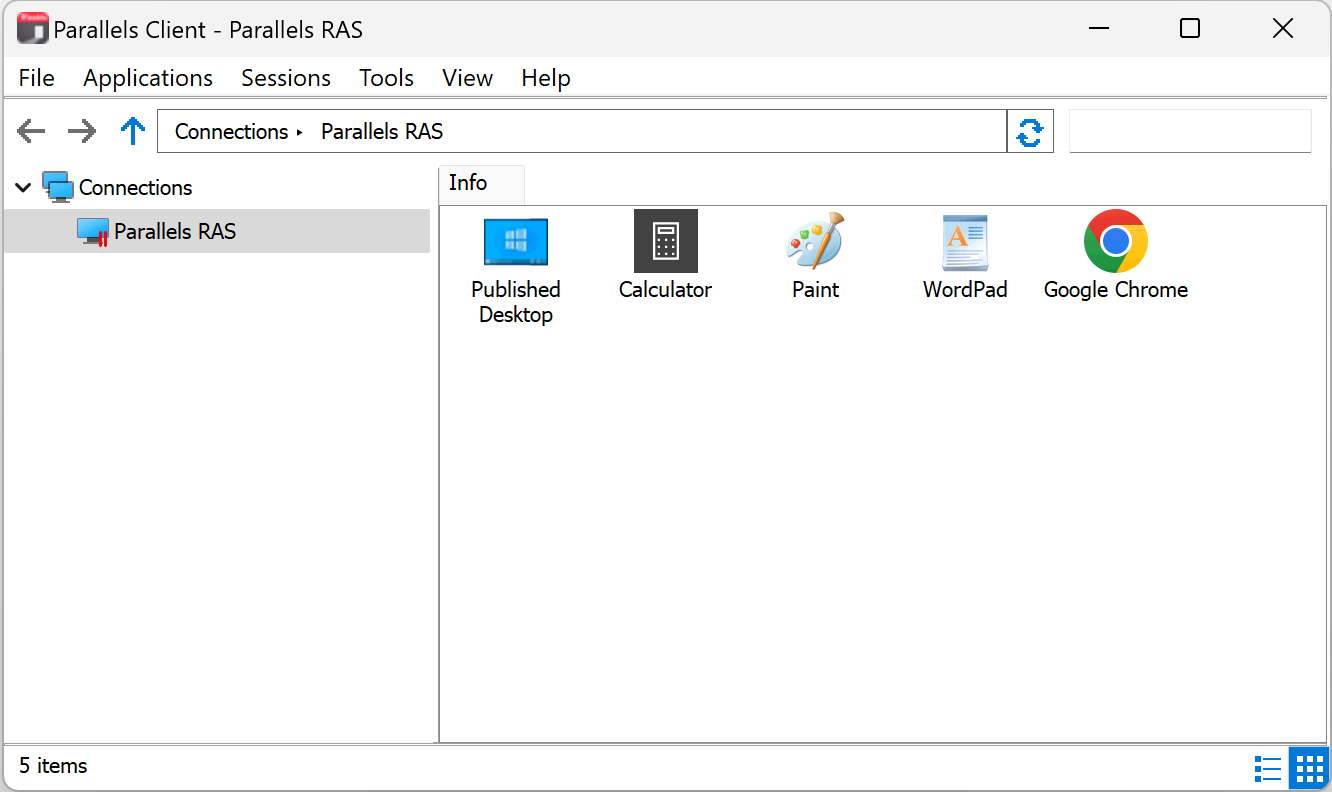Click the search input field
Image resolution: width=1332 pixels, height=792 pixels.
[x=1189, y=132]
